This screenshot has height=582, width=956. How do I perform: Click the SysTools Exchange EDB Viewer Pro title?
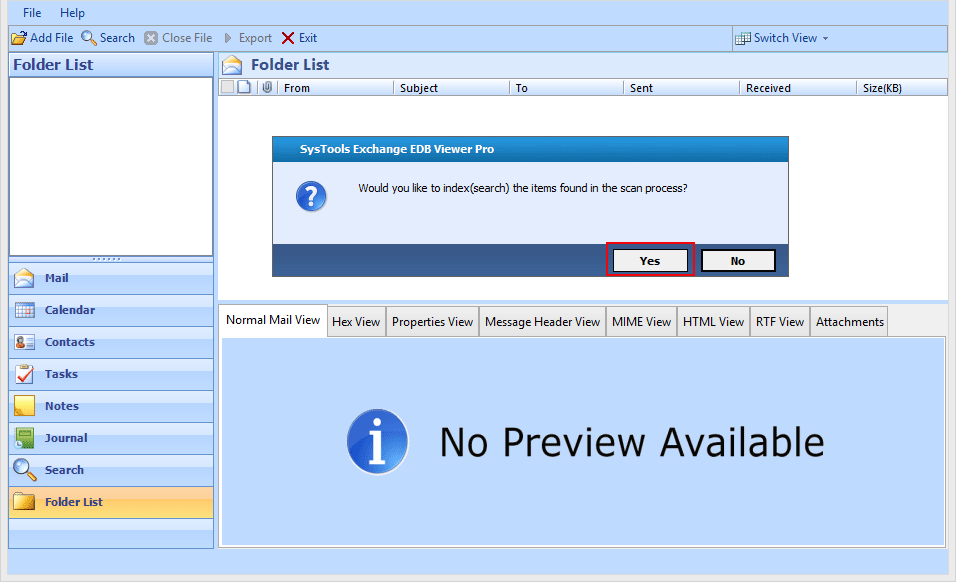coord(397,149)
